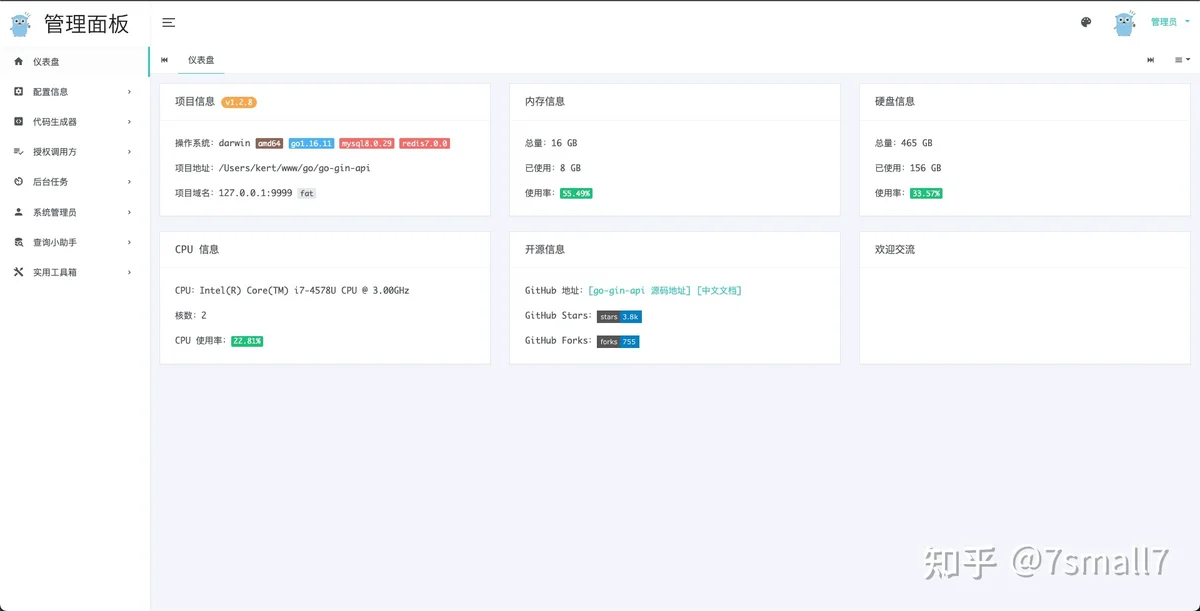1200x611 pixels.
Task: Expand the 系统管理员 menu chevron
Action: pos(130,212)
